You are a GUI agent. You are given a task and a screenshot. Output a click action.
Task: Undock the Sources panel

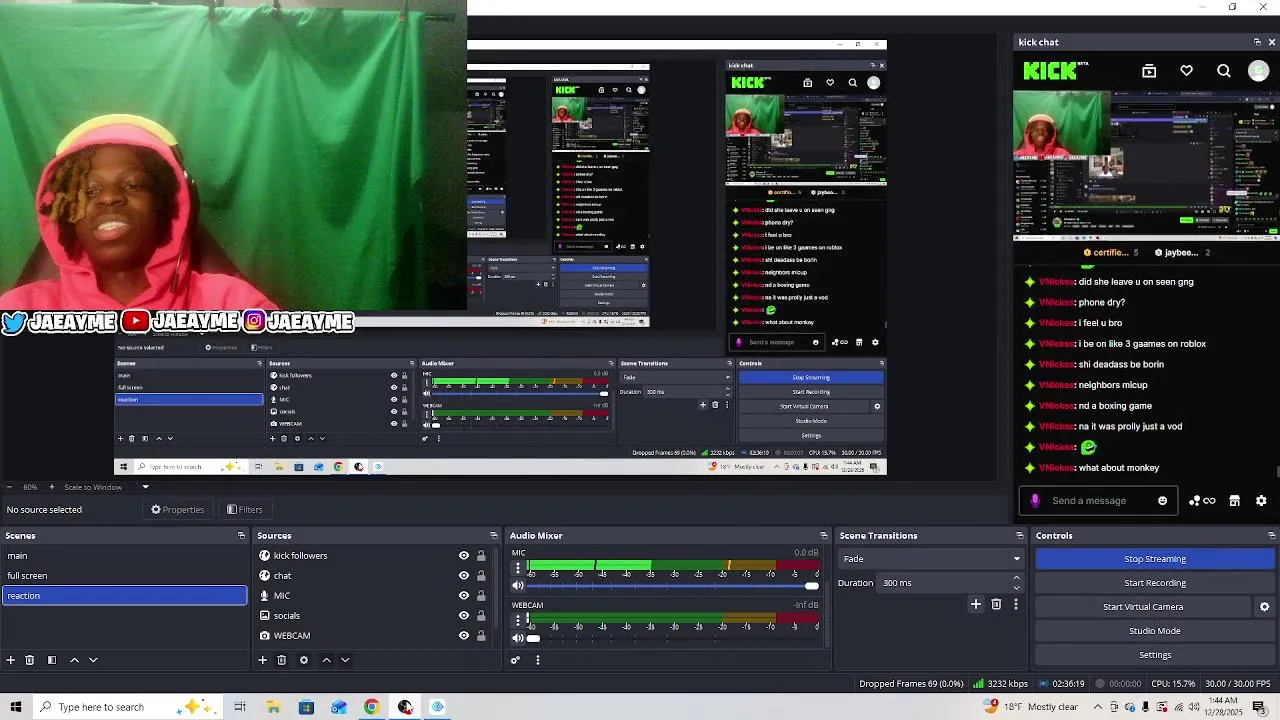[493, 536]
